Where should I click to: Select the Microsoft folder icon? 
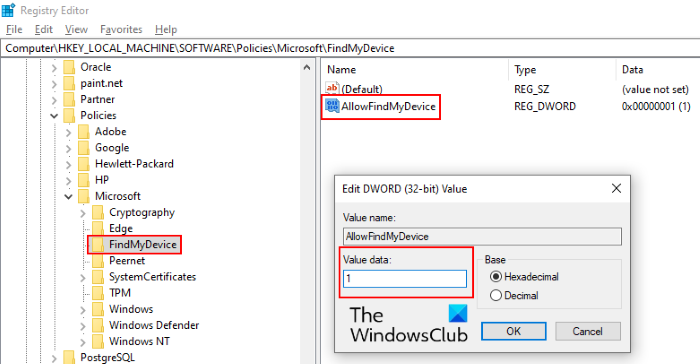[83, 196]
